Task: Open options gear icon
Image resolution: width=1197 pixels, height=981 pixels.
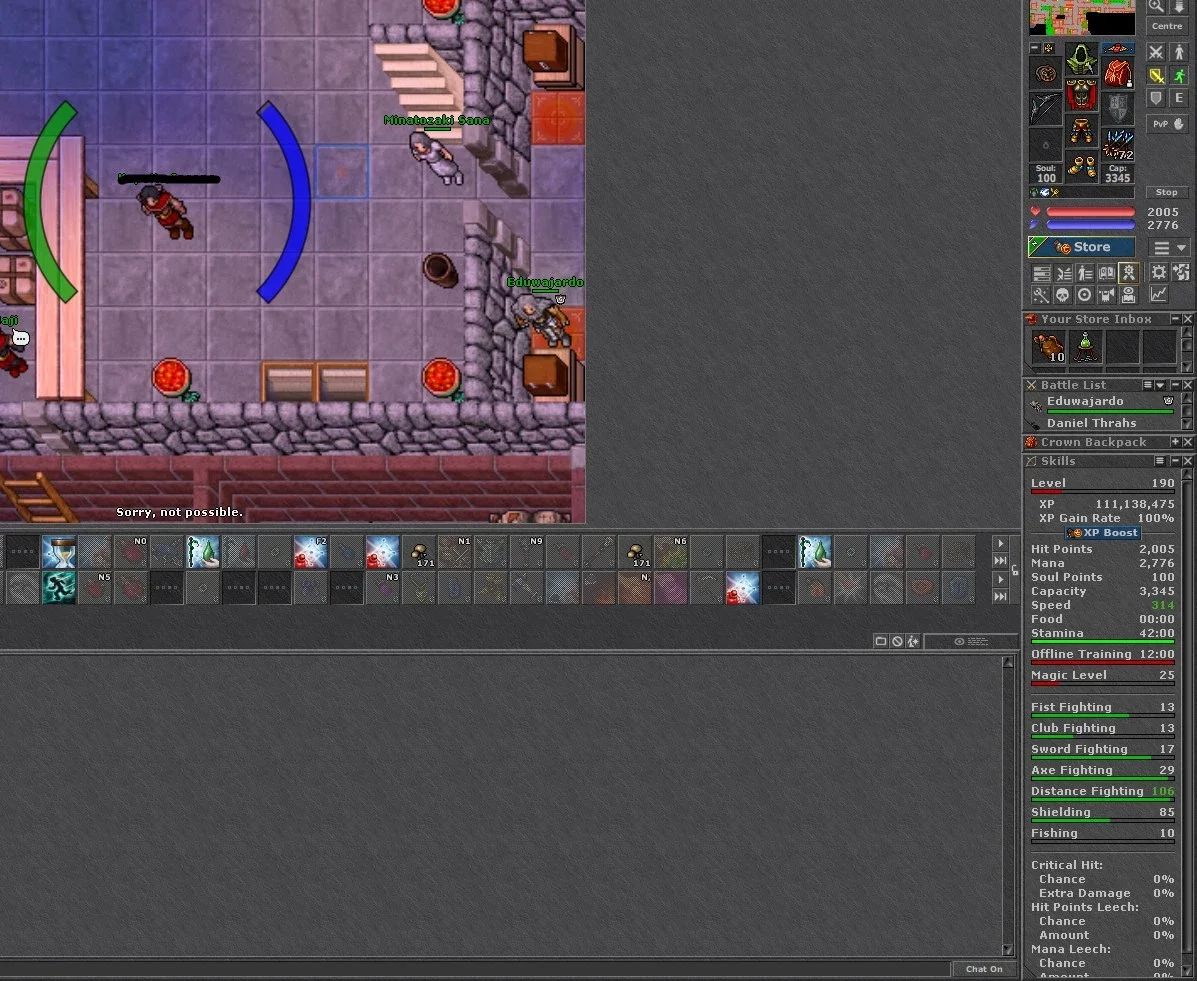Action: point(1159,273)
